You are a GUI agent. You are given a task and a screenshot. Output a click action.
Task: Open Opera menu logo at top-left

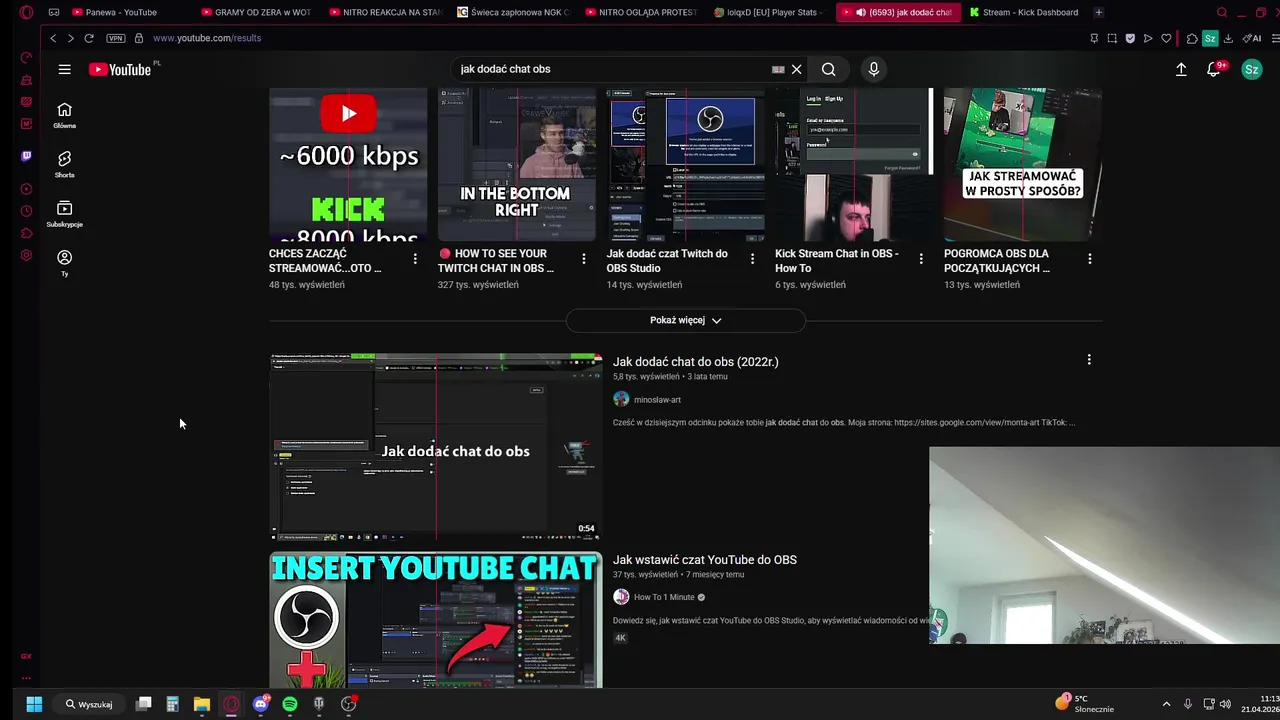pos(26,12)
